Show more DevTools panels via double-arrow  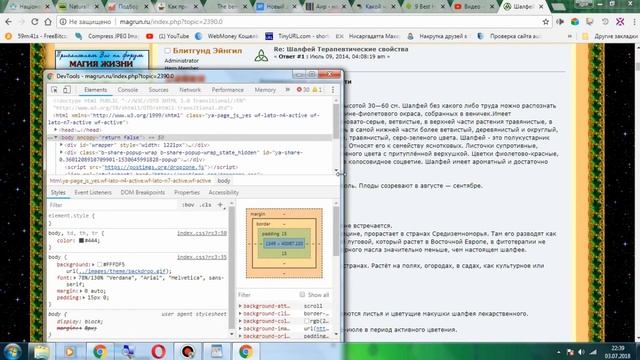288,90
